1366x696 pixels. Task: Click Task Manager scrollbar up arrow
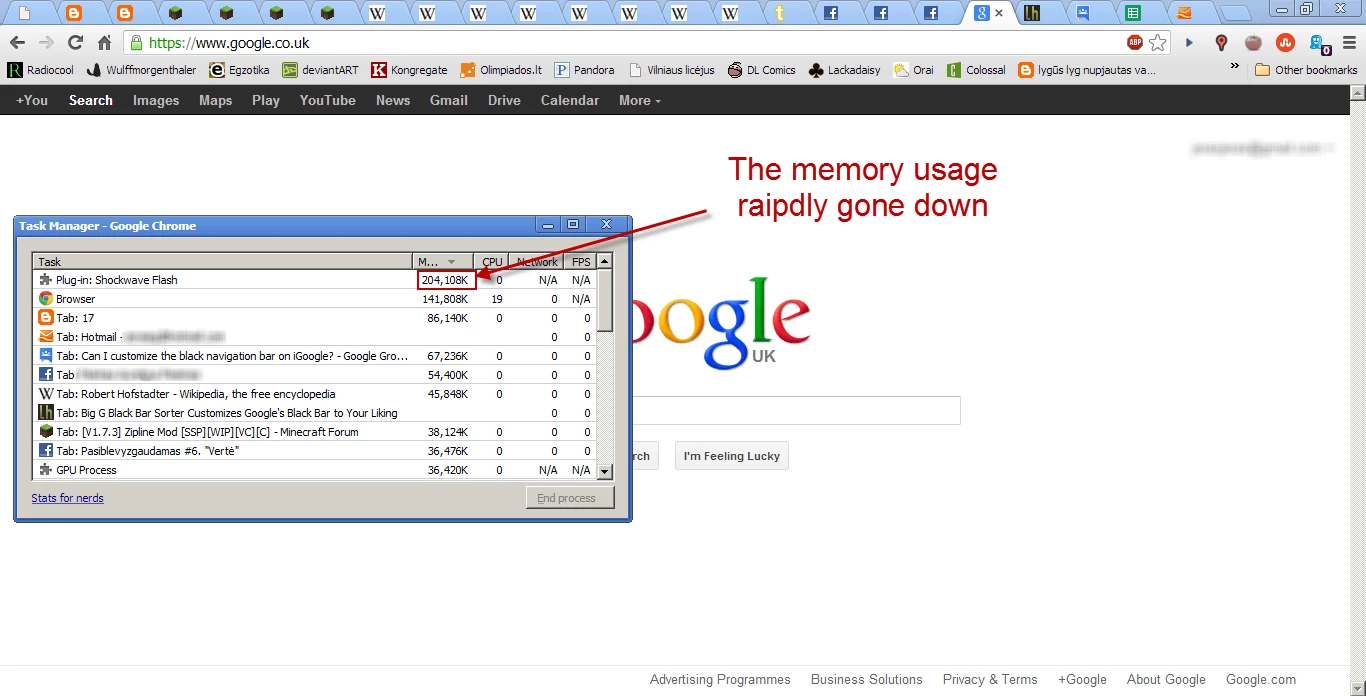604,262
